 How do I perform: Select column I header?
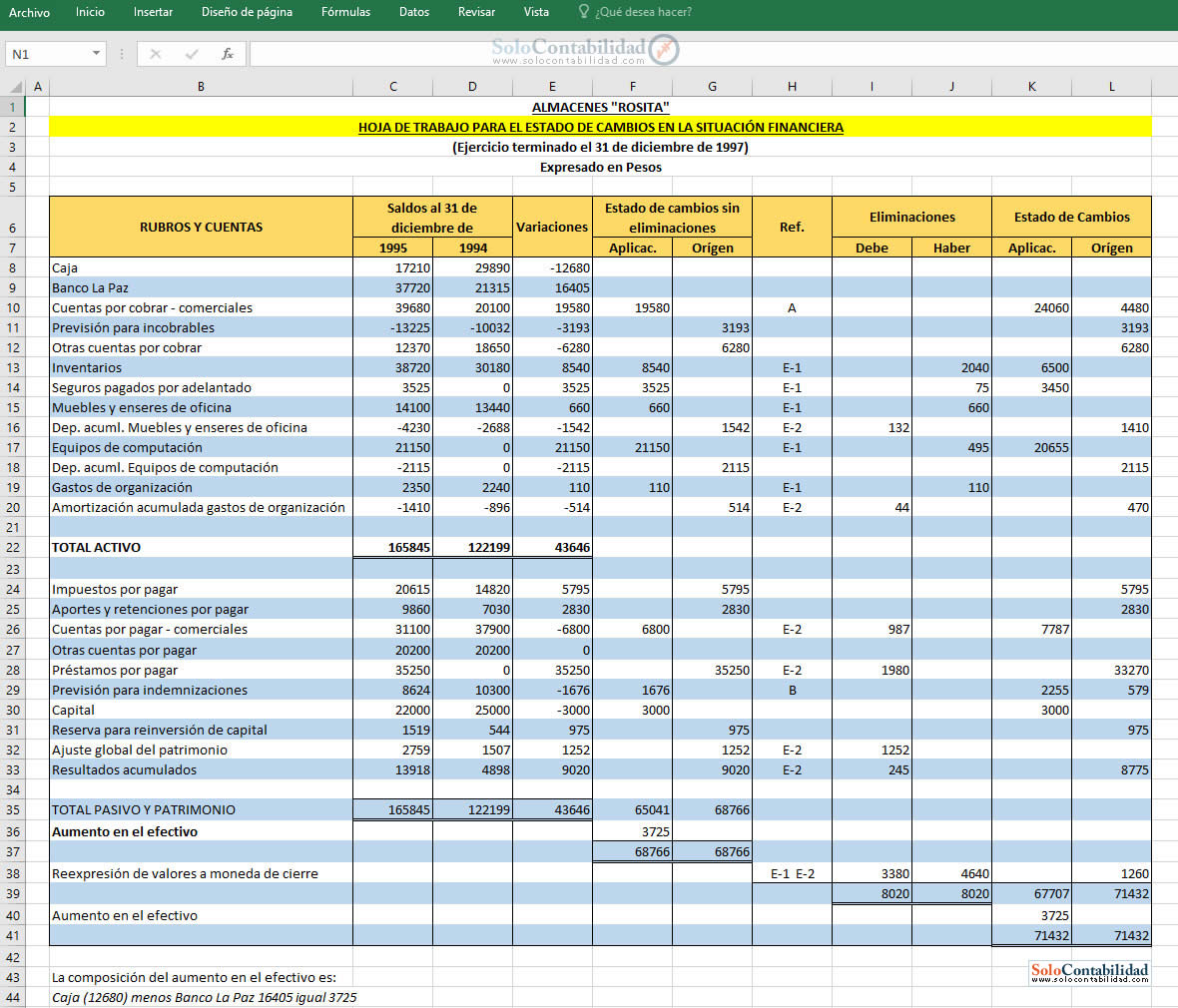pyautogui.click(x=873, y=87)
